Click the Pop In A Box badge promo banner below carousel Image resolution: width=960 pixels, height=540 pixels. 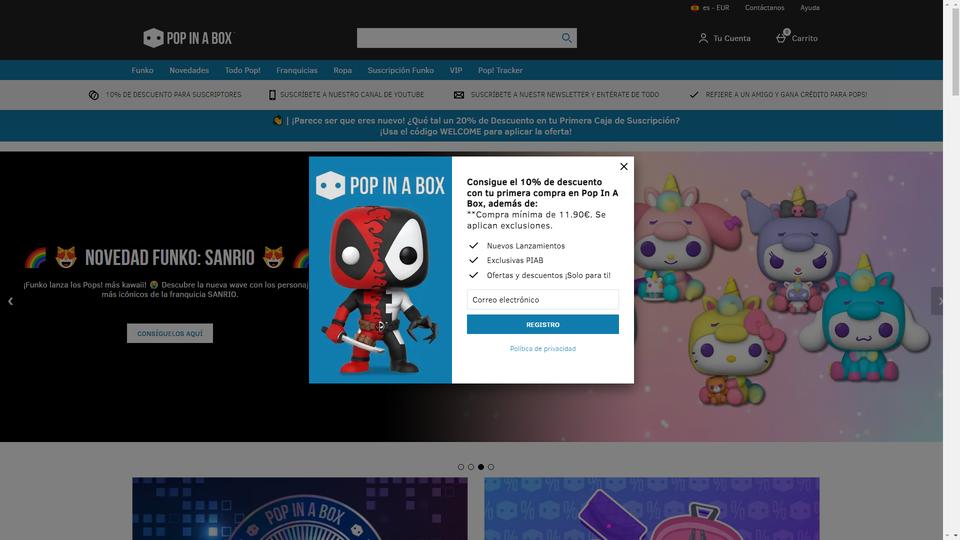pos(300,509)
